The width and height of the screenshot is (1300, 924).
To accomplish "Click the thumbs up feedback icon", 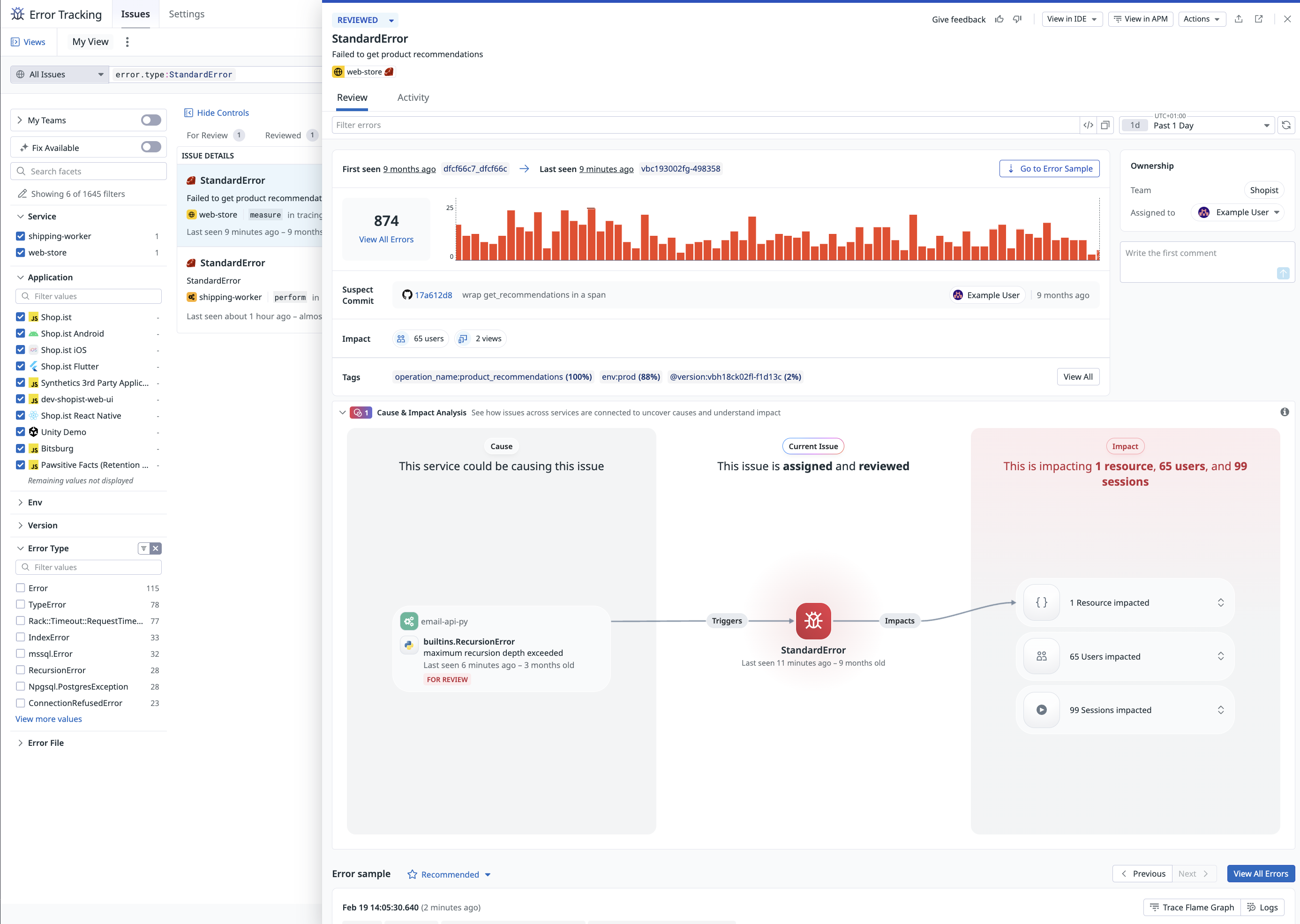I will [x=999, y=19].
